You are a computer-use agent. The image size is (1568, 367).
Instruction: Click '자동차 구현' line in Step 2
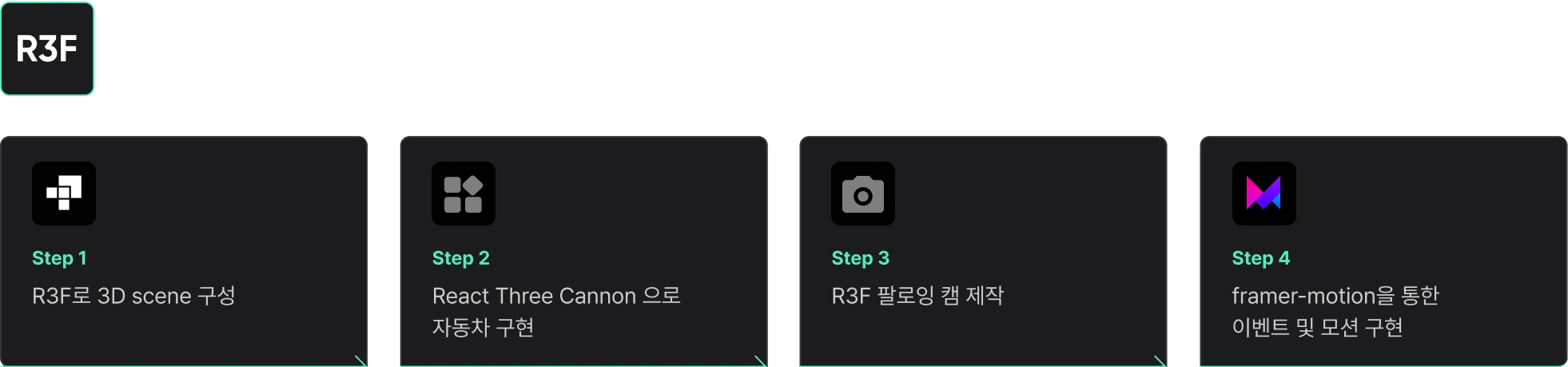pyautogui.click(x=484, y=328)
